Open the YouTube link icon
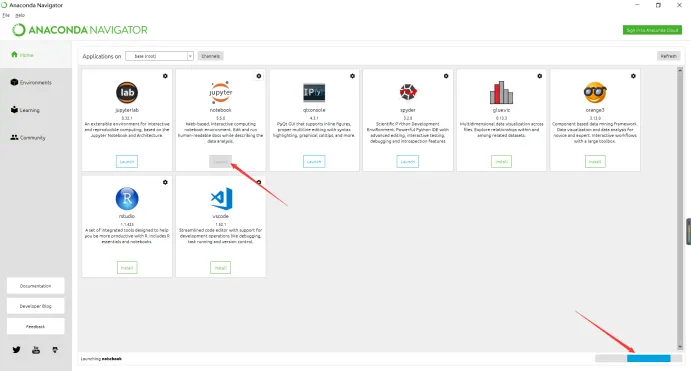 36,350
